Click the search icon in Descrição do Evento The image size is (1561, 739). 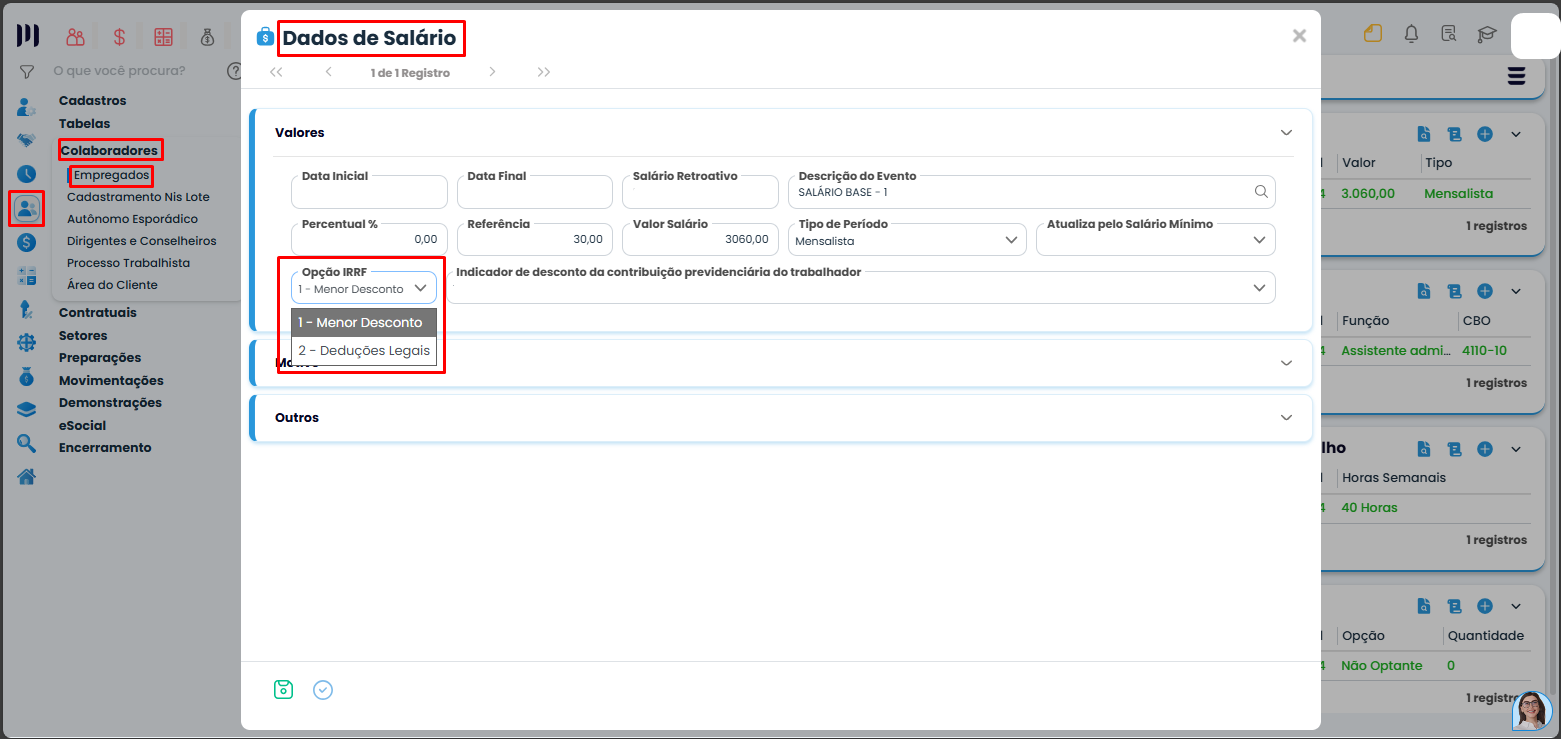[1261, 192]
